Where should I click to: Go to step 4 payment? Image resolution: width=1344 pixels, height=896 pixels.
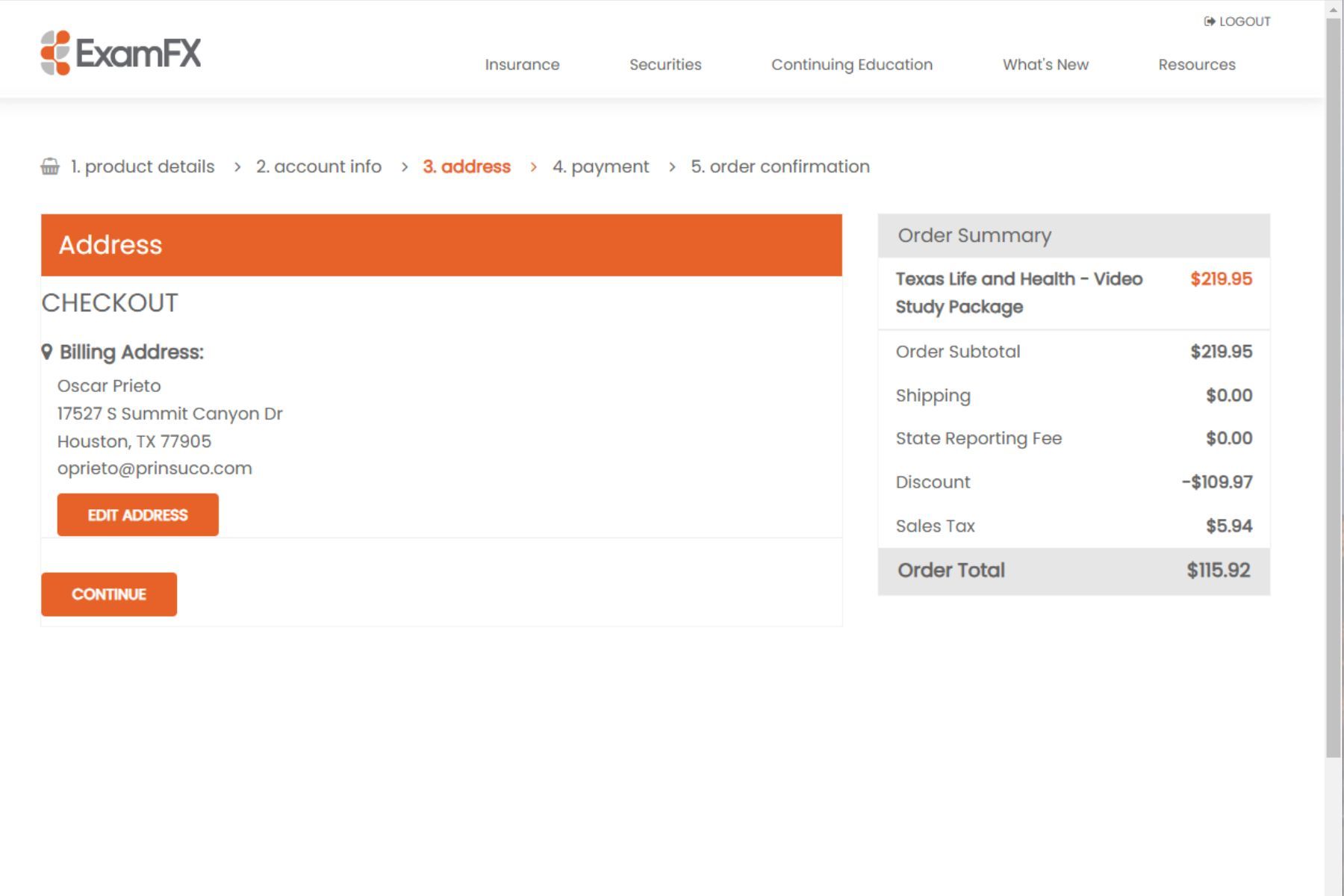[601, 167]
